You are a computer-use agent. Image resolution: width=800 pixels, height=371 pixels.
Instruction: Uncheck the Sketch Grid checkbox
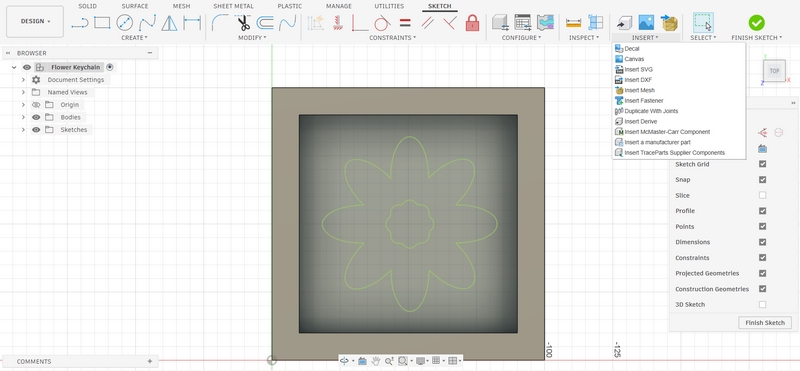click(x=762, y=164)
